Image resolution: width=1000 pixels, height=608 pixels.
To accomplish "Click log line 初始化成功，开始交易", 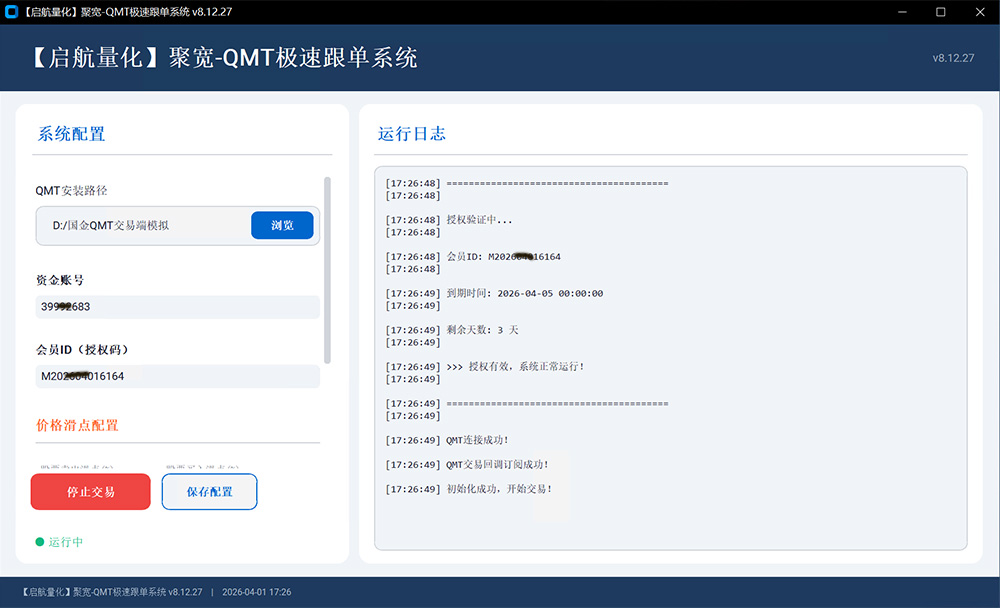I will pos(469,489).
